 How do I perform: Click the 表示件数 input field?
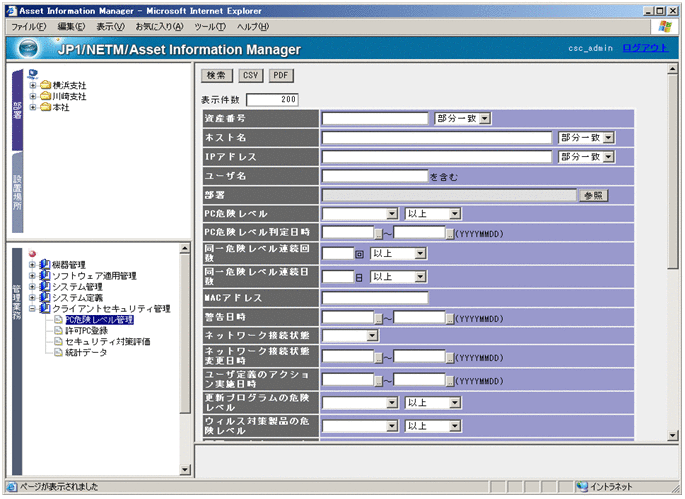coord(272,100)
